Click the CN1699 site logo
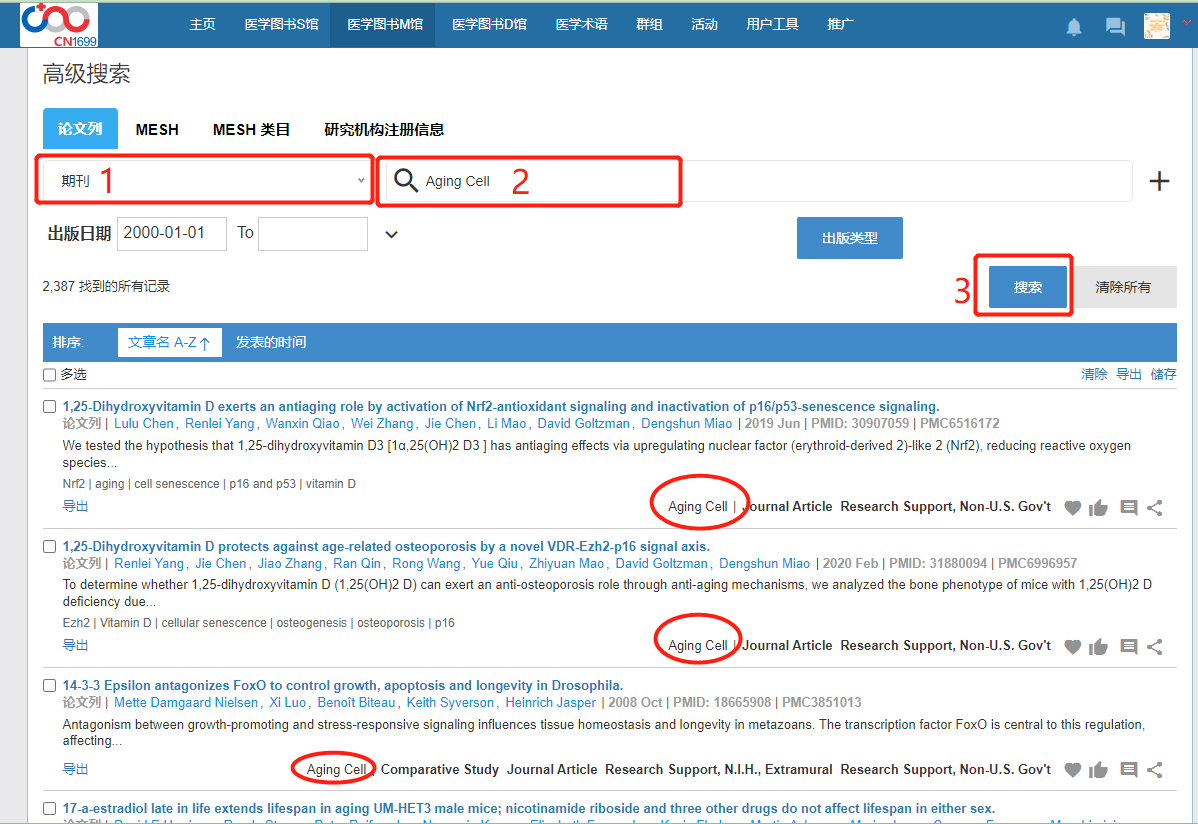 coord(54,24)
